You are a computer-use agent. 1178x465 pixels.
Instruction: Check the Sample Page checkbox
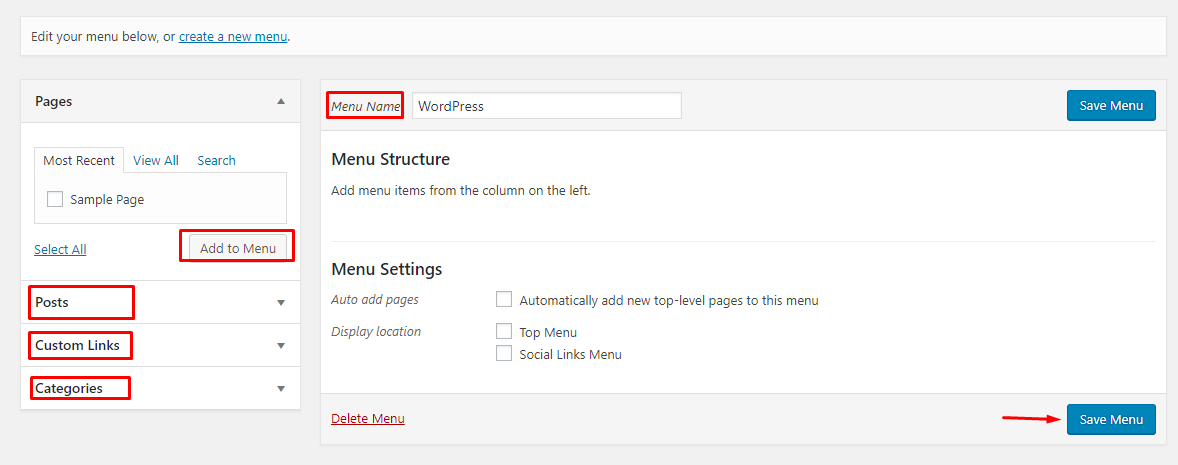(55, 199)
